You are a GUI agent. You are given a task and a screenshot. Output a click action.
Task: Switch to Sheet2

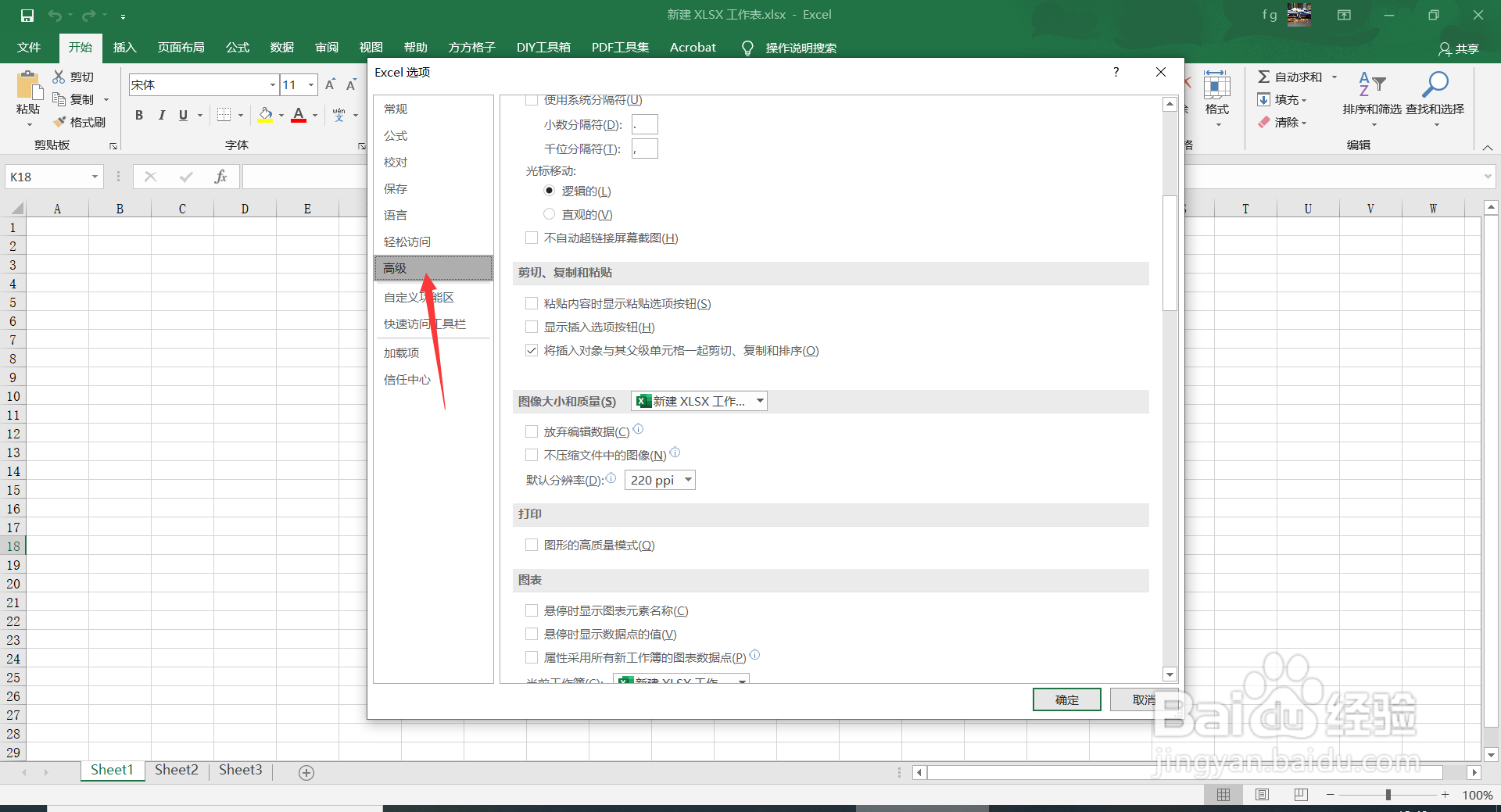tap(176, 769)
